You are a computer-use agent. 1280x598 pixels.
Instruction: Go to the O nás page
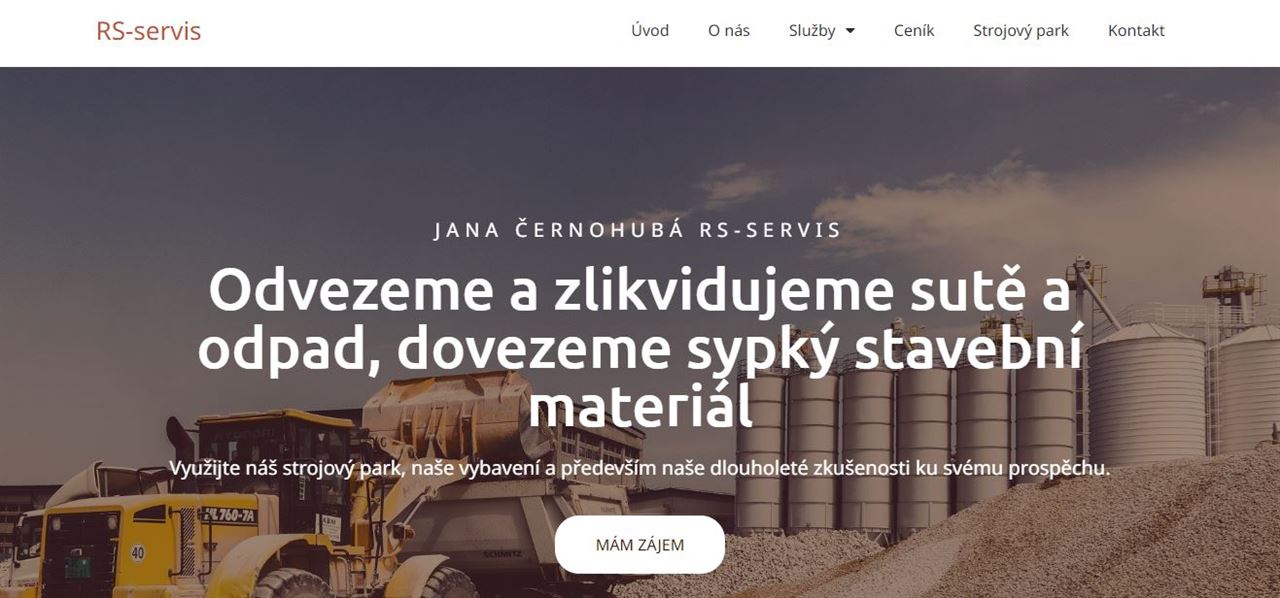click(729, 31)
